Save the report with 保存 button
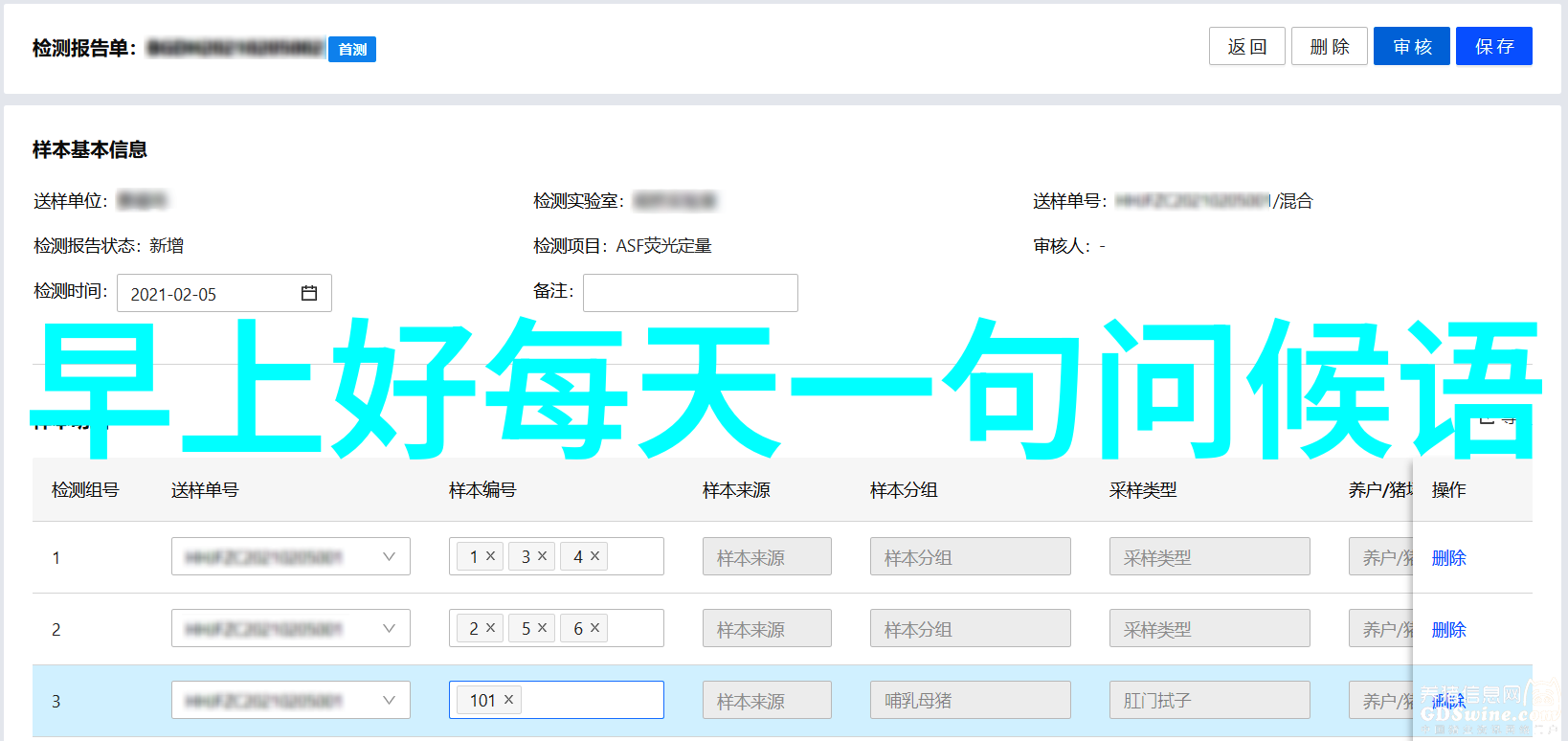Screen dimensions: 1568x741 pyautogui.click(x=1493, y=46)
